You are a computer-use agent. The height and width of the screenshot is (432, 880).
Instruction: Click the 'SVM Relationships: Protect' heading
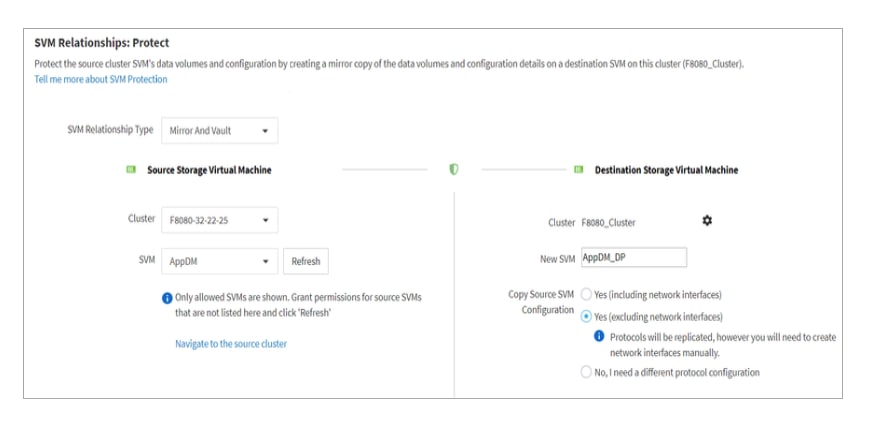pyautogui.click(x=102, y=43)
